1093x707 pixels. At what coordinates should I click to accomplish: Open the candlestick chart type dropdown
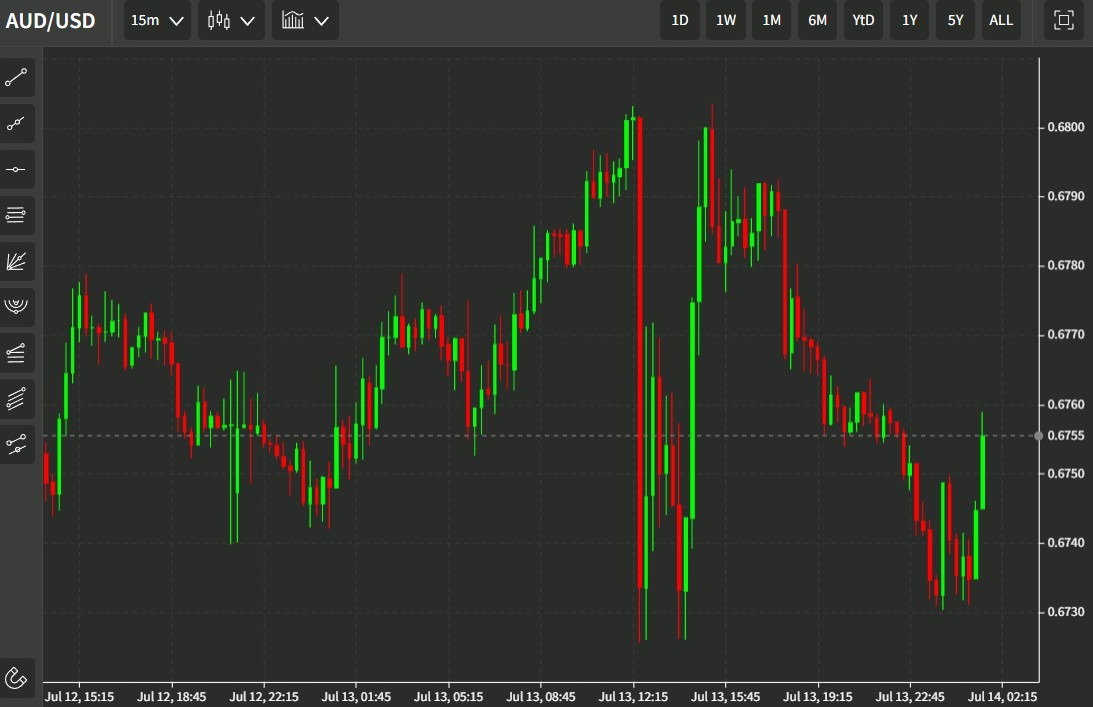click(x=231, y=20)
